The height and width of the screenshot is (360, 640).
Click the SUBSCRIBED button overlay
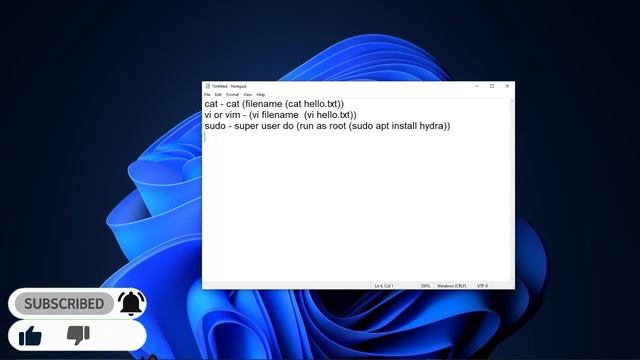click(64, 304)
